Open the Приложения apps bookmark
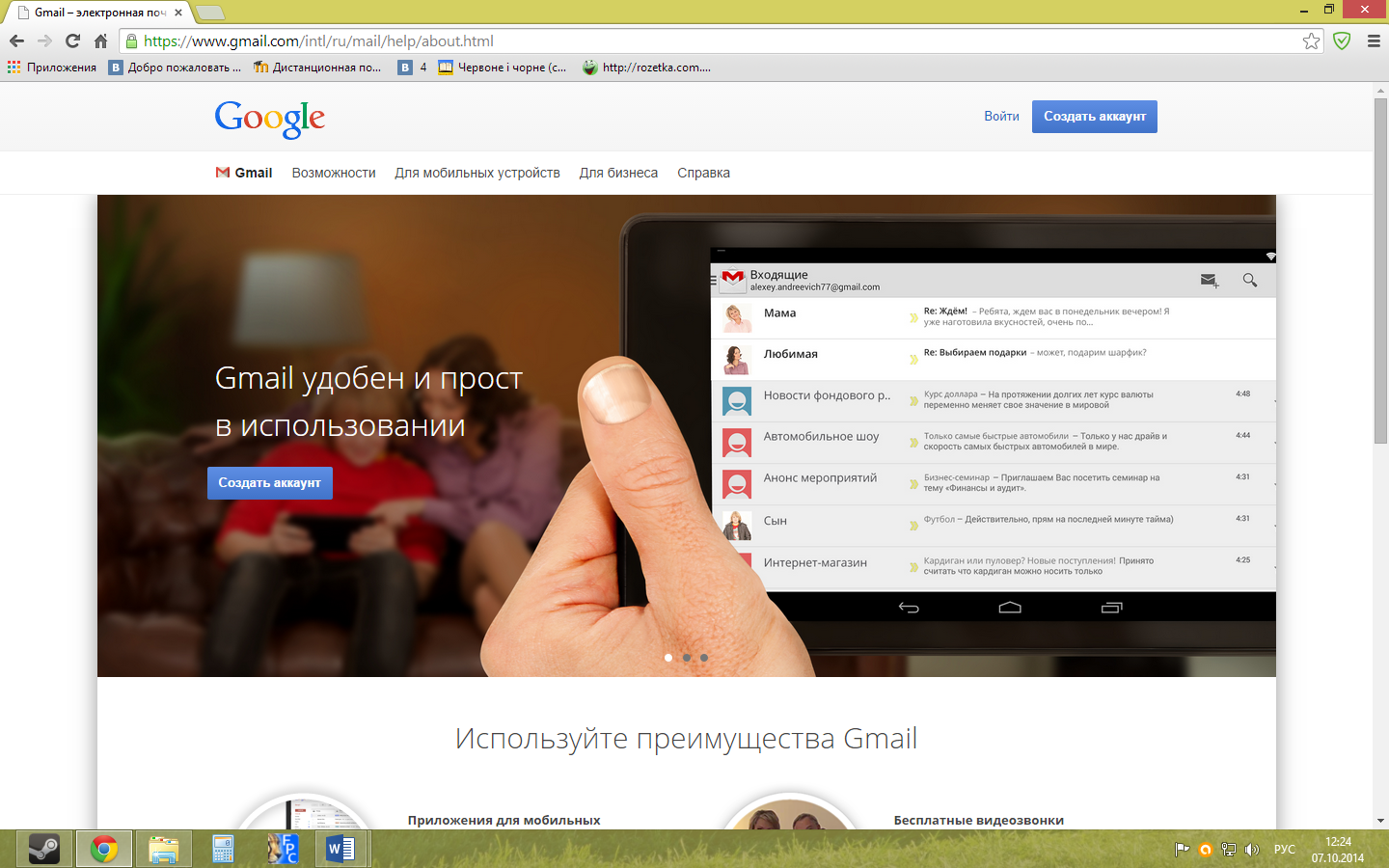The height and width of the screenshot is (868, 1389). [x=52, y=68]
